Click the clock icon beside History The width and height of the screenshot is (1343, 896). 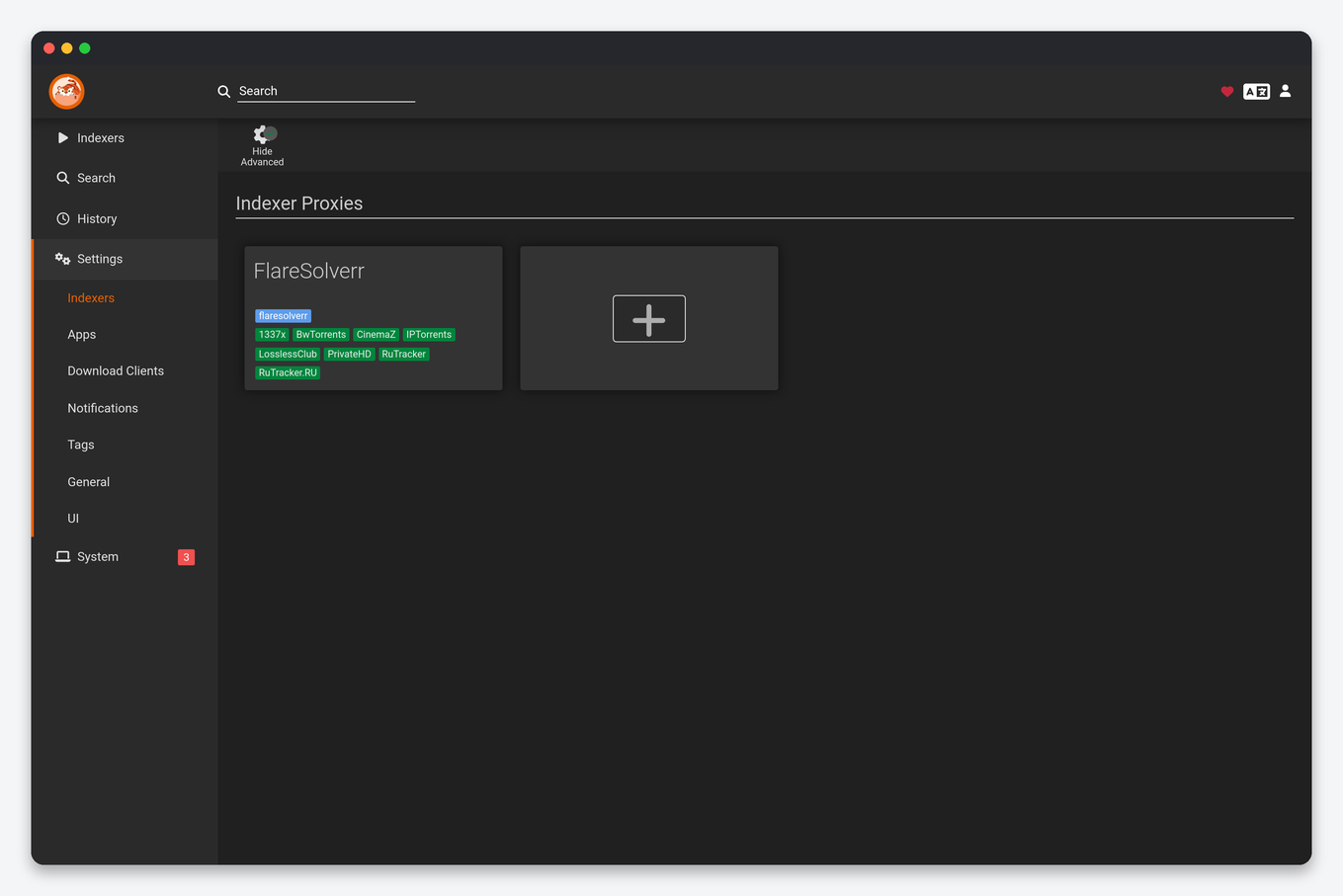pyautogui.click(x=63, y=219)
